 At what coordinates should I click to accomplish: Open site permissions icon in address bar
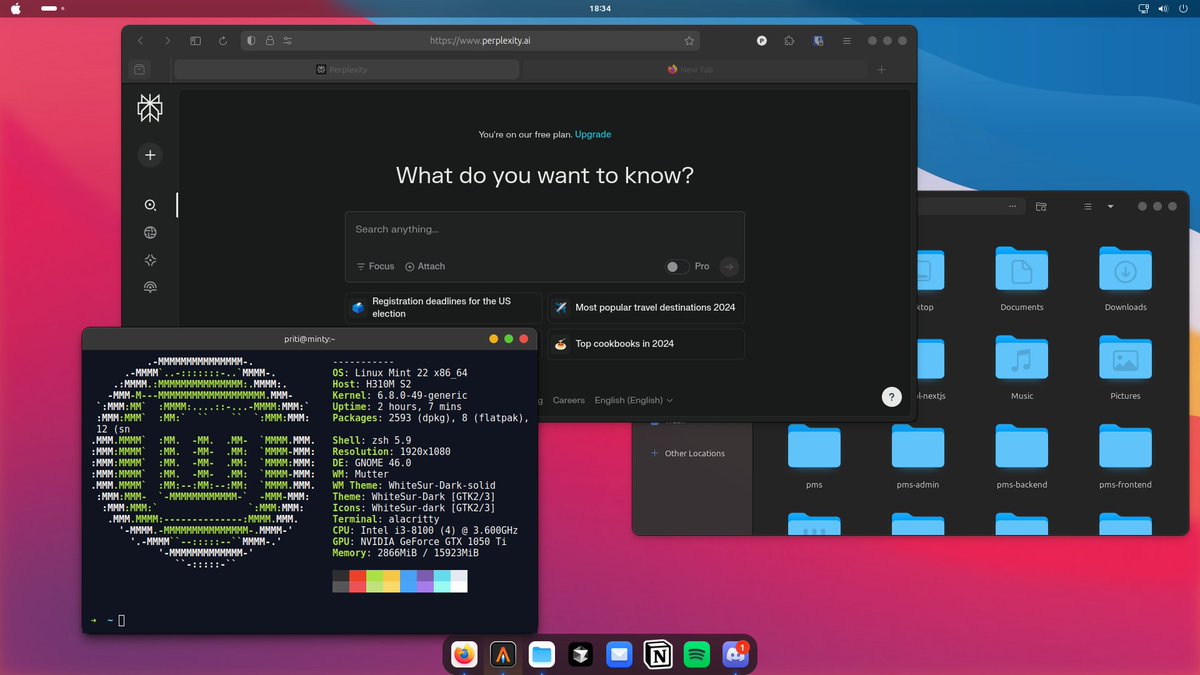[x=287, y=41]
